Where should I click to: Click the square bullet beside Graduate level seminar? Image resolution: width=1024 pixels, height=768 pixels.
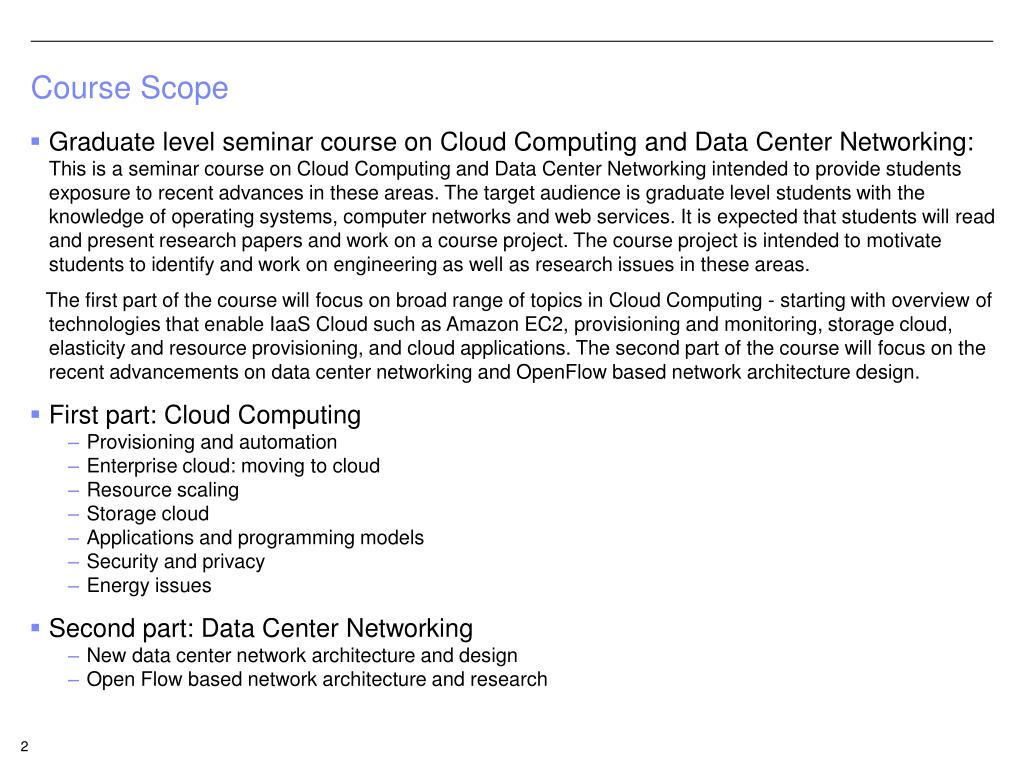(x=35, y=140)
